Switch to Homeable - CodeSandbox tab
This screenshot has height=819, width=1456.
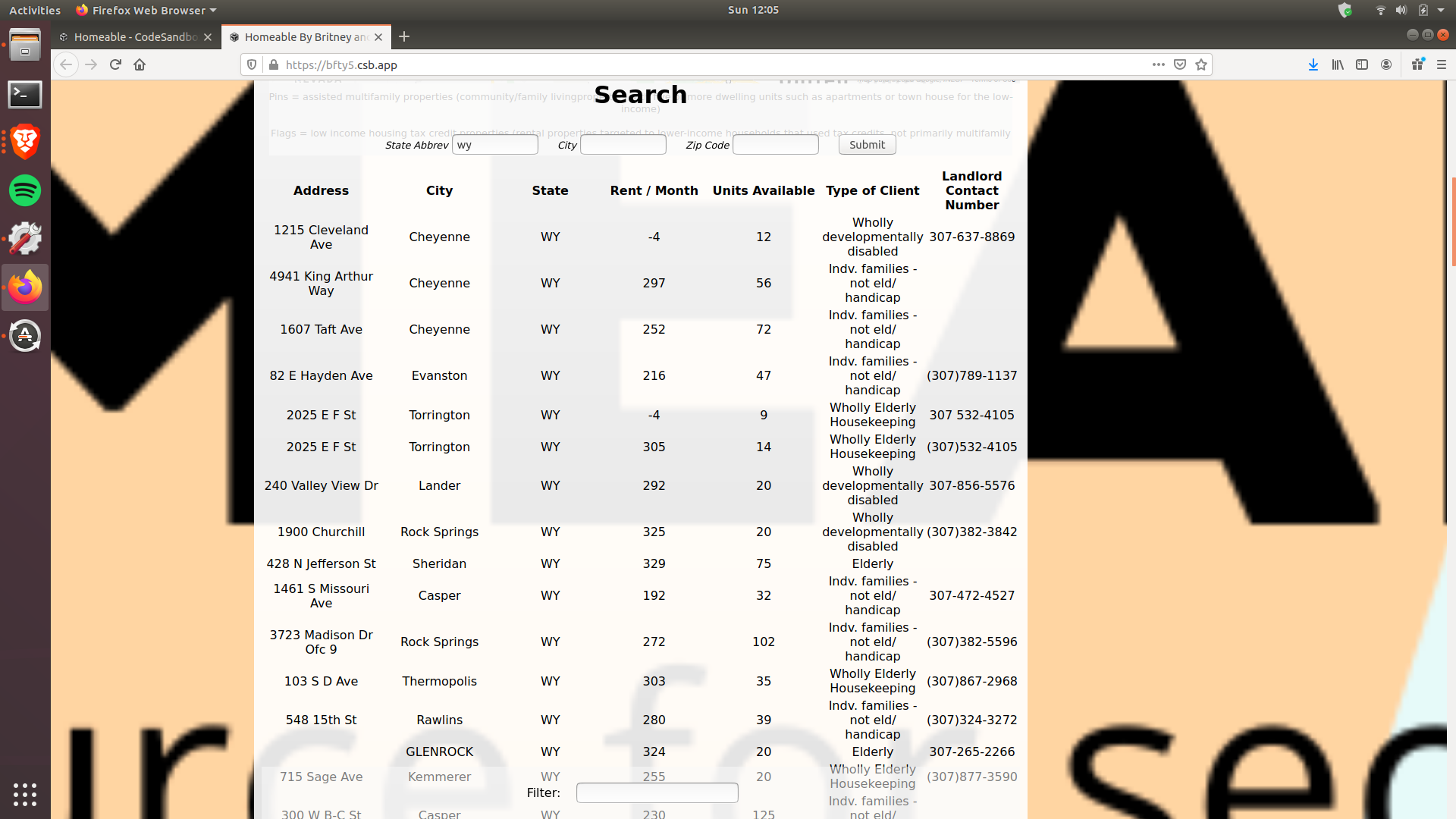[x=135, y=36]
